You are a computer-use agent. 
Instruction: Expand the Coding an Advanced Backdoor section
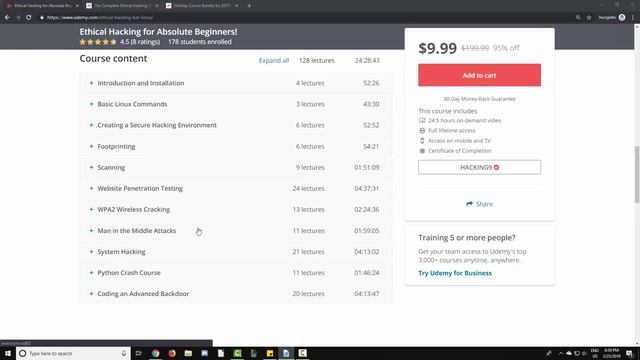236,293
